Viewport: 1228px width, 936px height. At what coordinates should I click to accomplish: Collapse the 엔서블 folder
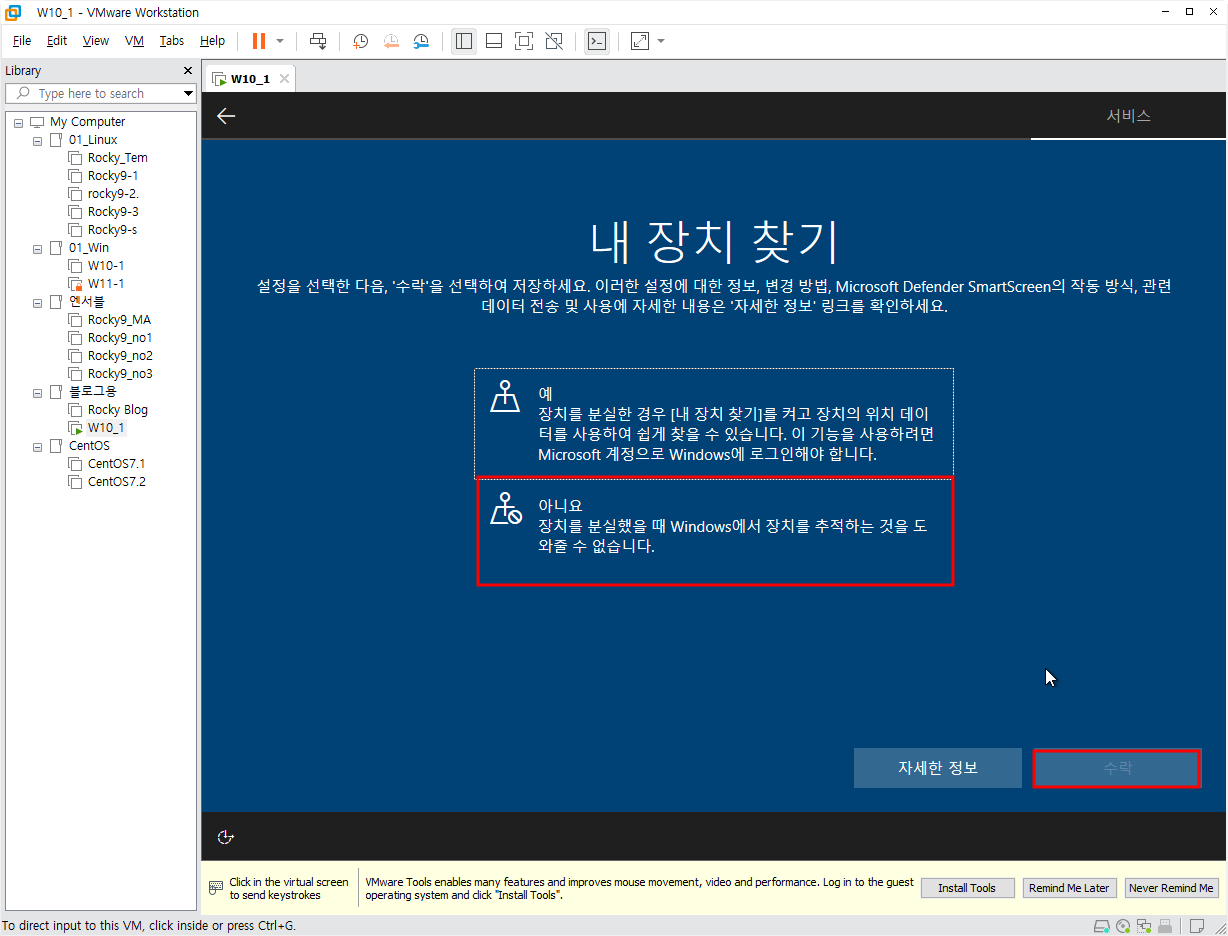click(37, 302)
